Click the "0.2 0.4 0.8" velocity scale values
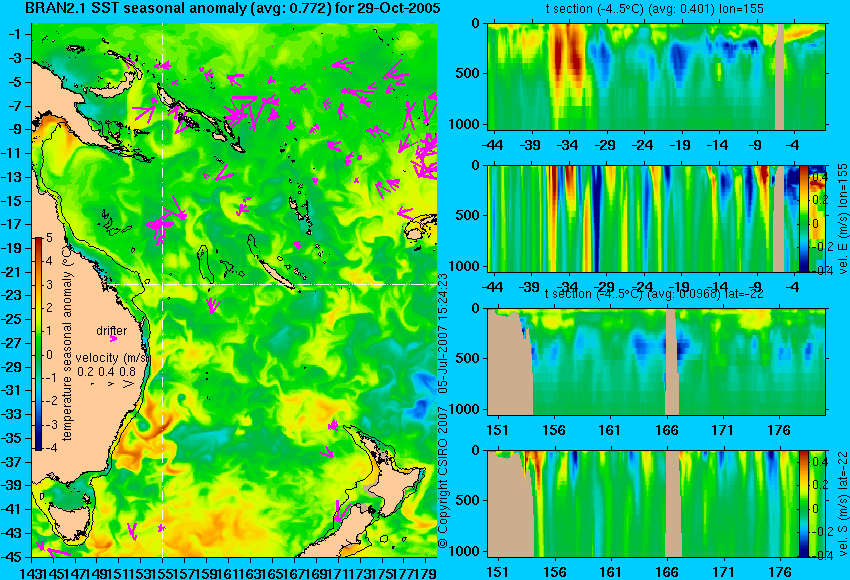 point(106,371)
